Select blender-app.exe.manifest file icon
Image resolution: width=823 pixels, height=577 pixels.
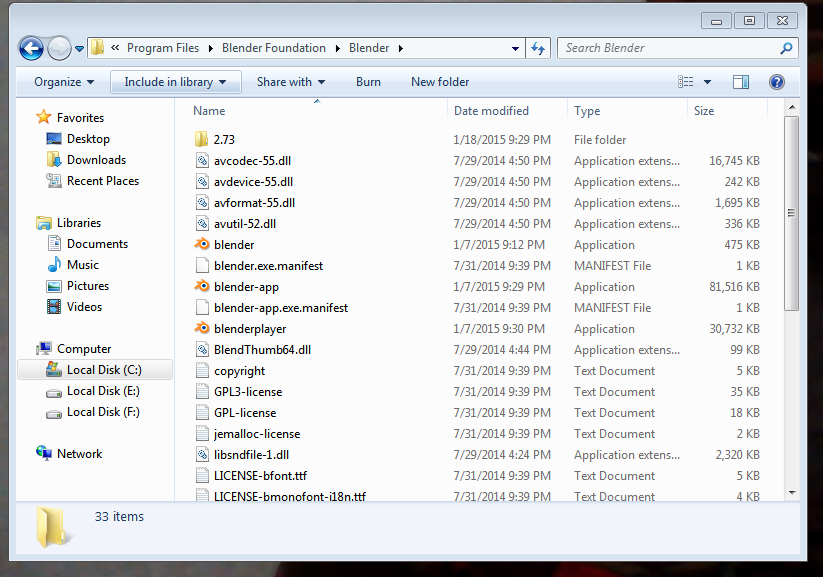202,307
